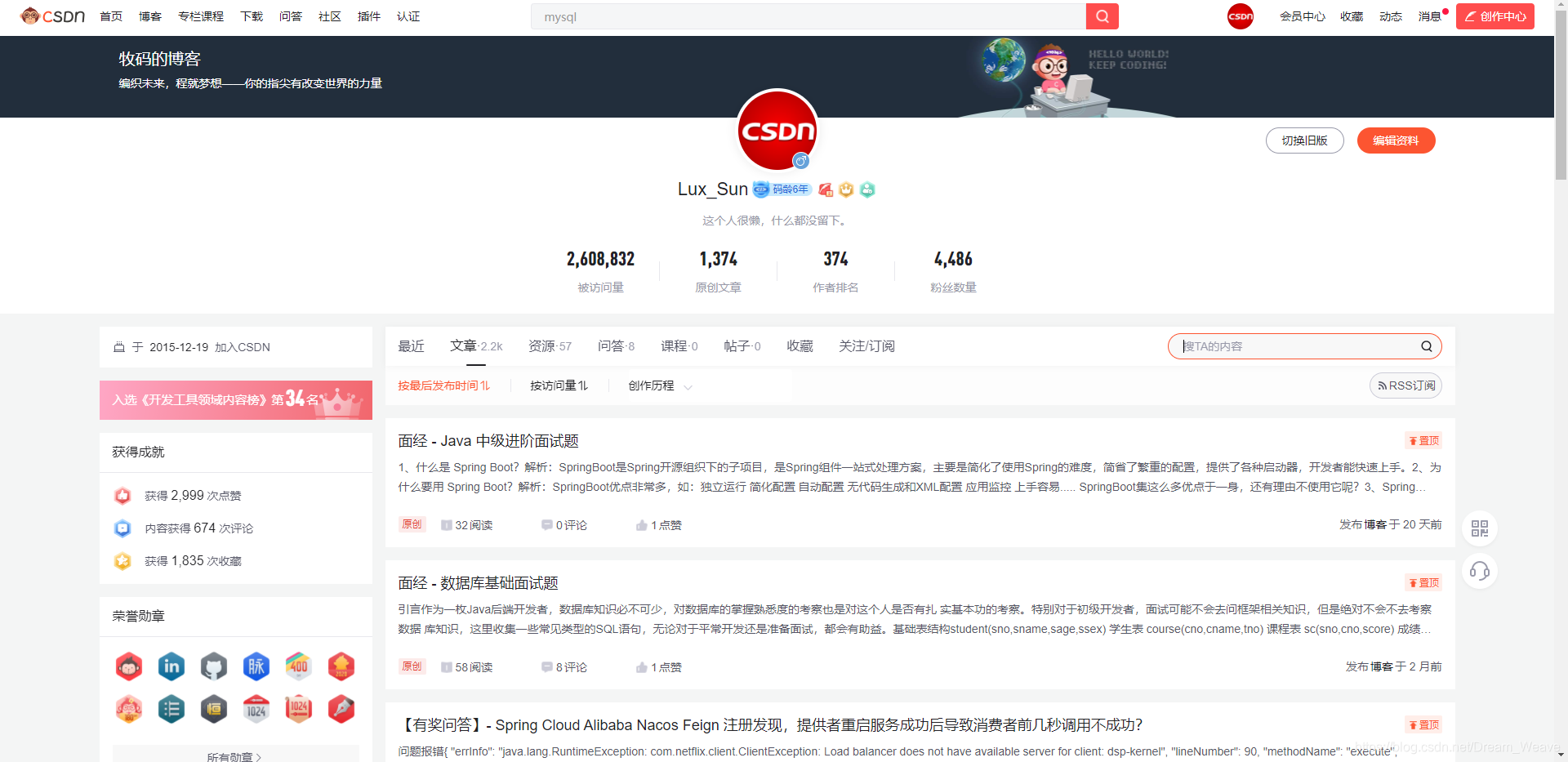This screenshot has width=1568, height=762.
Task: Sort articles by 按访问量
Action: 559,385
